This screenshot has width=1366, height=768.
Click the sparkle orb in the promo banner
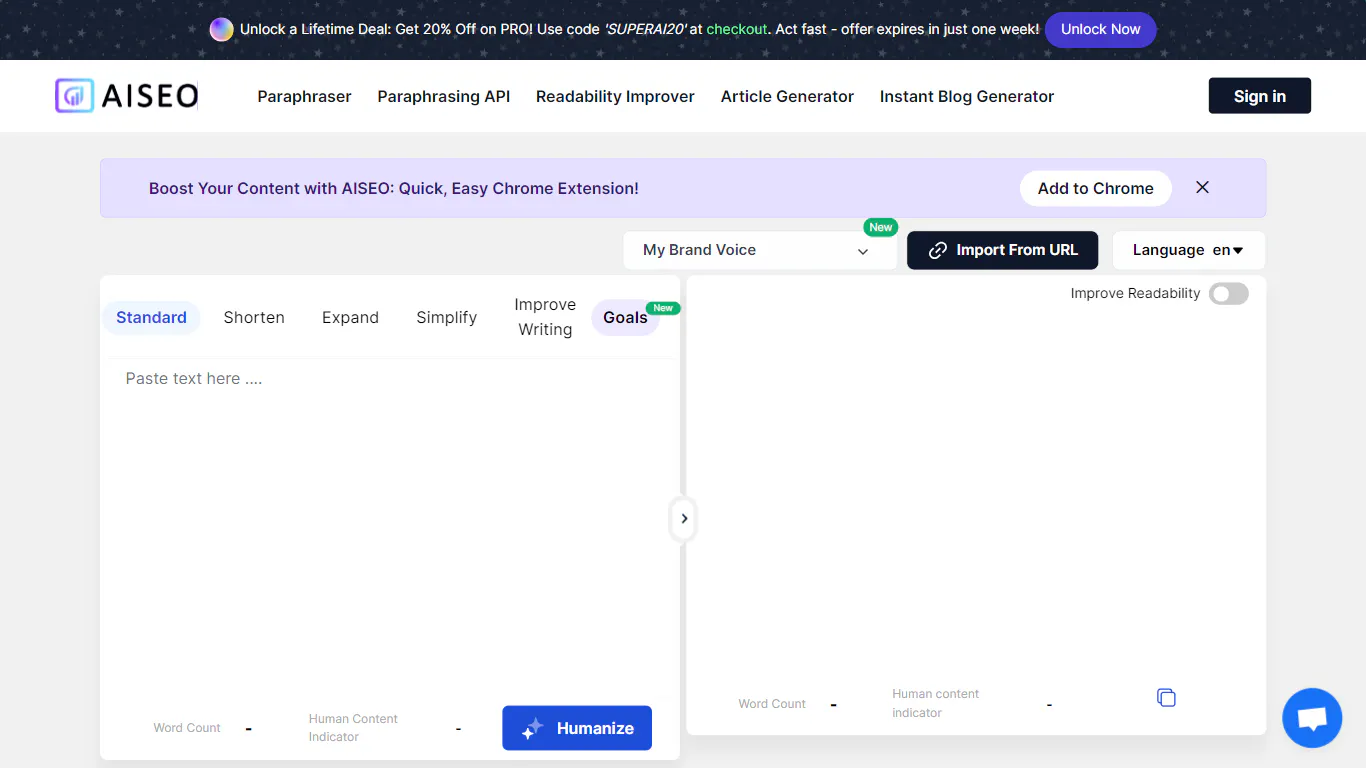(221, 29)
